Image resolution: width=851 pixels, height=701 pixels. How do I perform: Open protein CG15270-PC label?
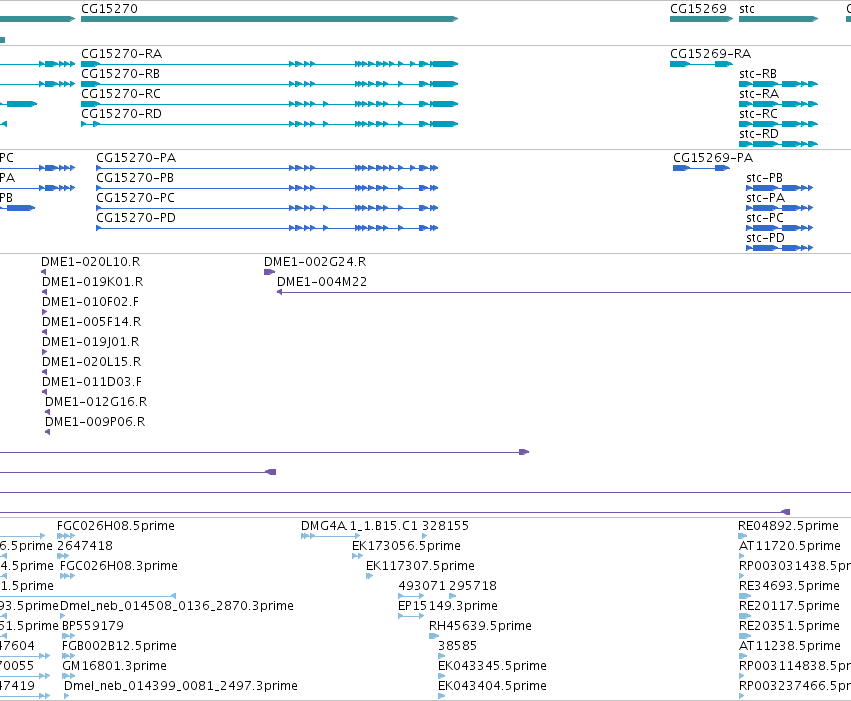pos(136,198)
